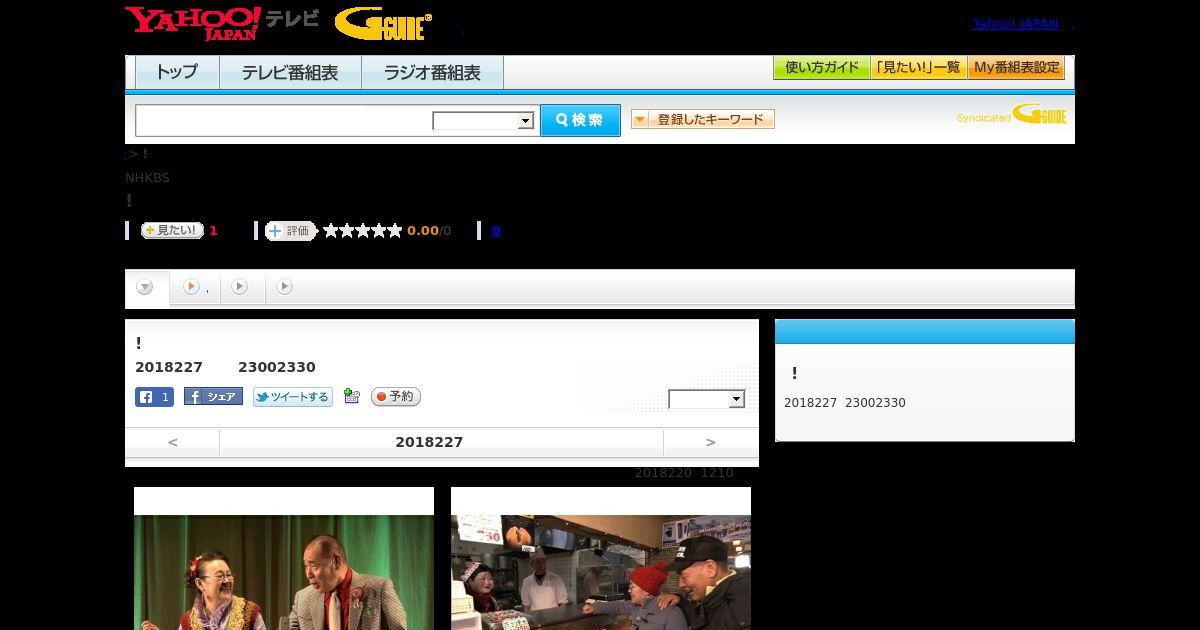The image size is (1200, 630).
Task: Tweet with the ツイートする button
Action: click(x=292, y=397)
